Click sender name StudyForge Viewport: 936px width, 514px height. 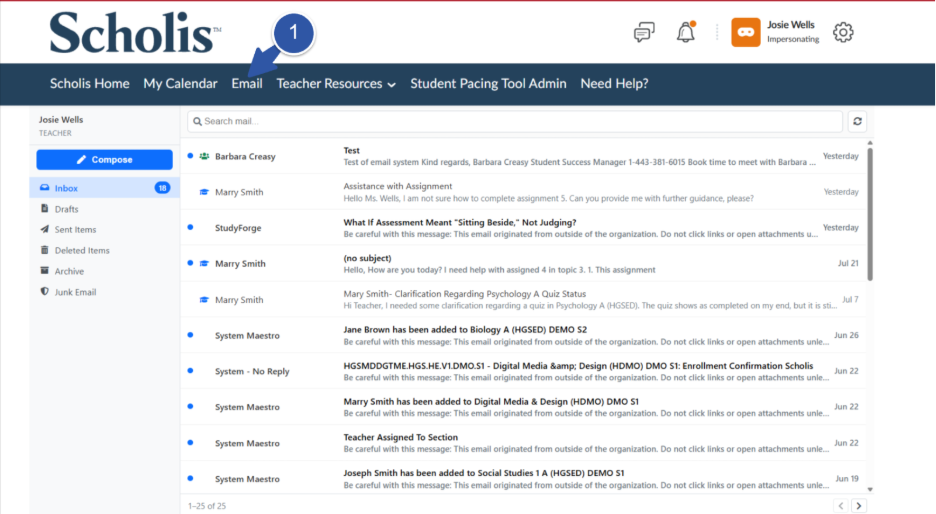pyautogui.click(x=238, y=228)
